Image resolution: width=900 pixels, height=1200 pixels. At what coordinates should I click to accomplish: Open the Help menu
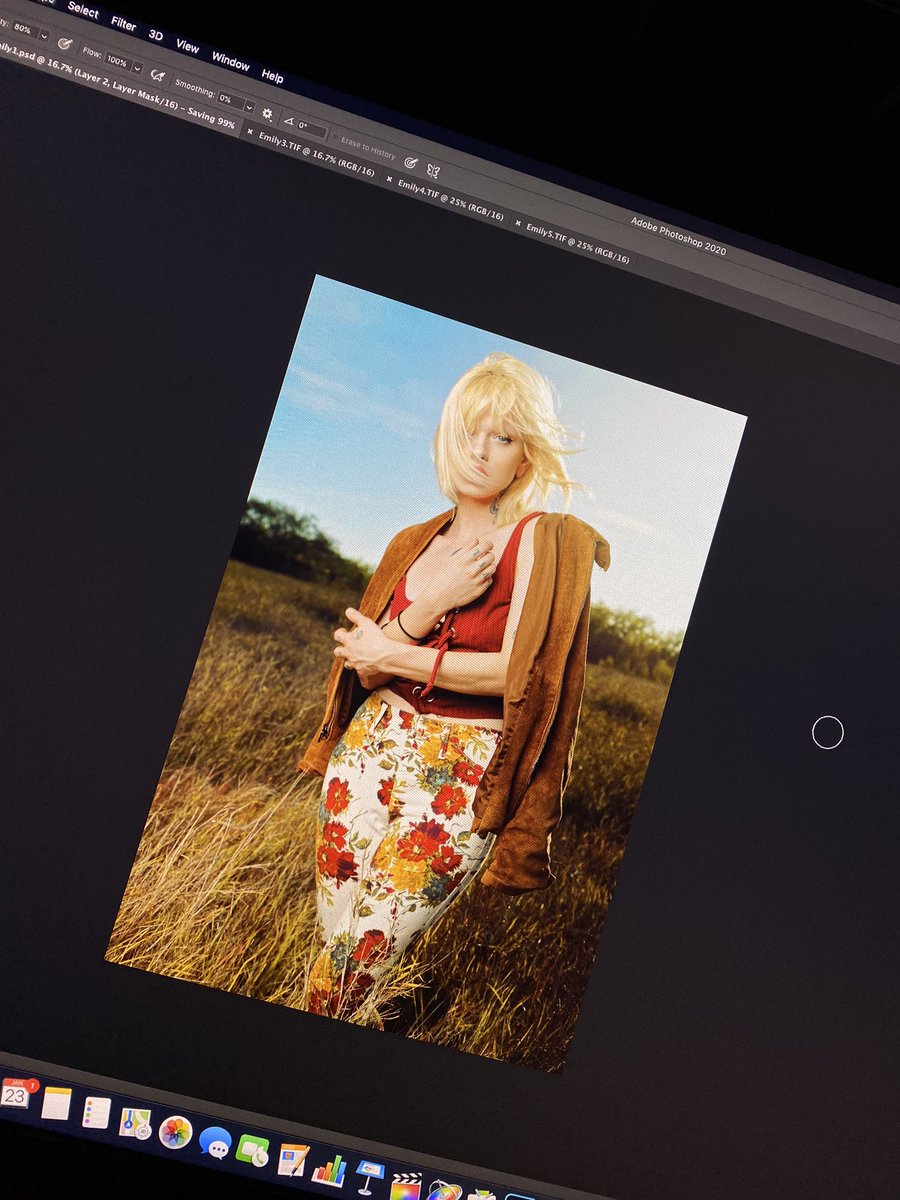coord(272,76)
